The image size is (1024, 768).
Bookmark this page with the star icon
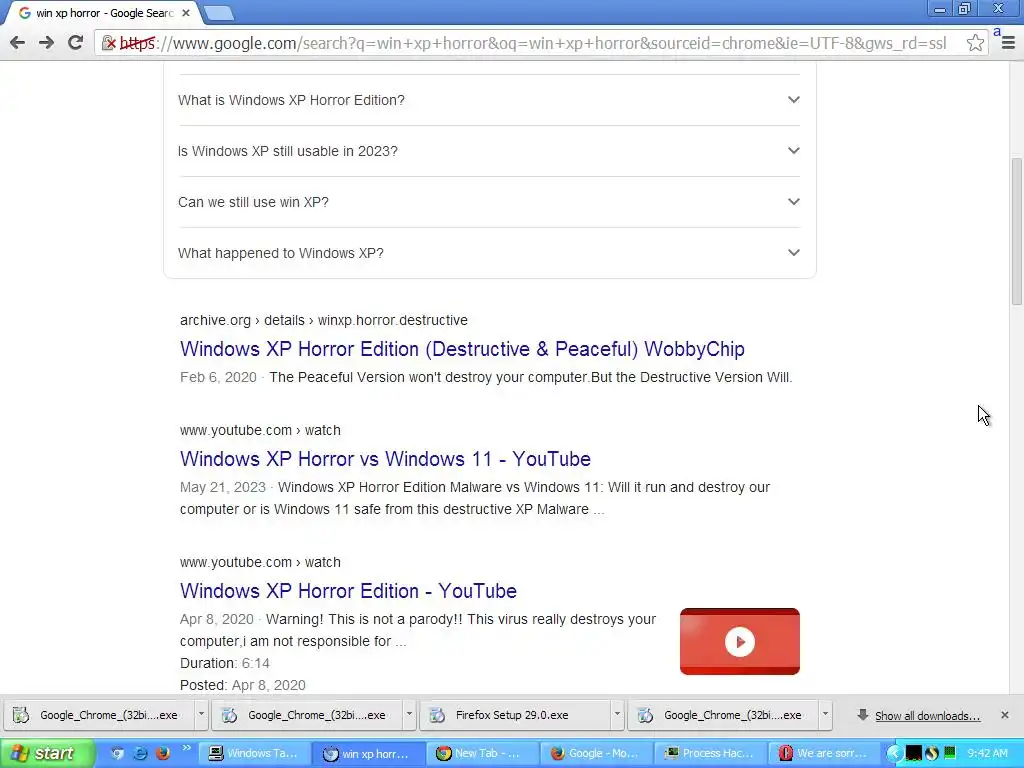pyautogui.click(x=975, y=43)
